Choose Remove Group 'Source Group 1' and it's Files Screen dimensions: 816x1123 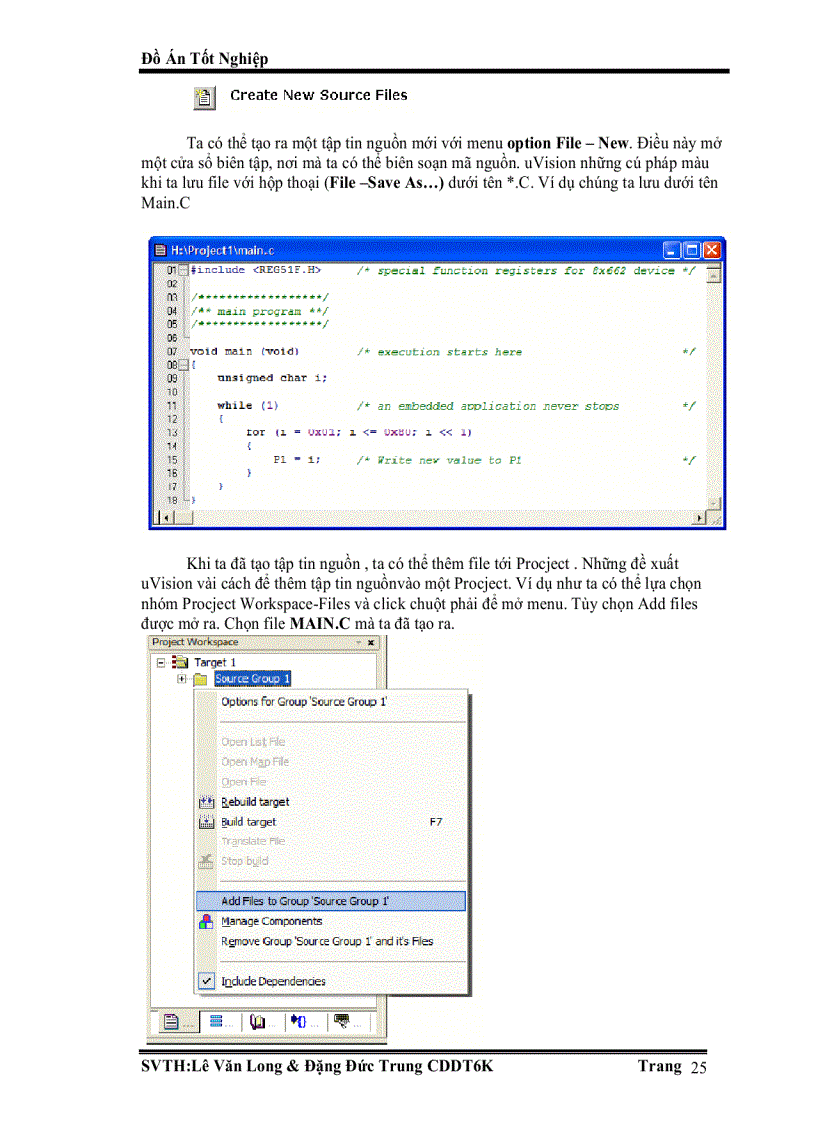point(327,941)
